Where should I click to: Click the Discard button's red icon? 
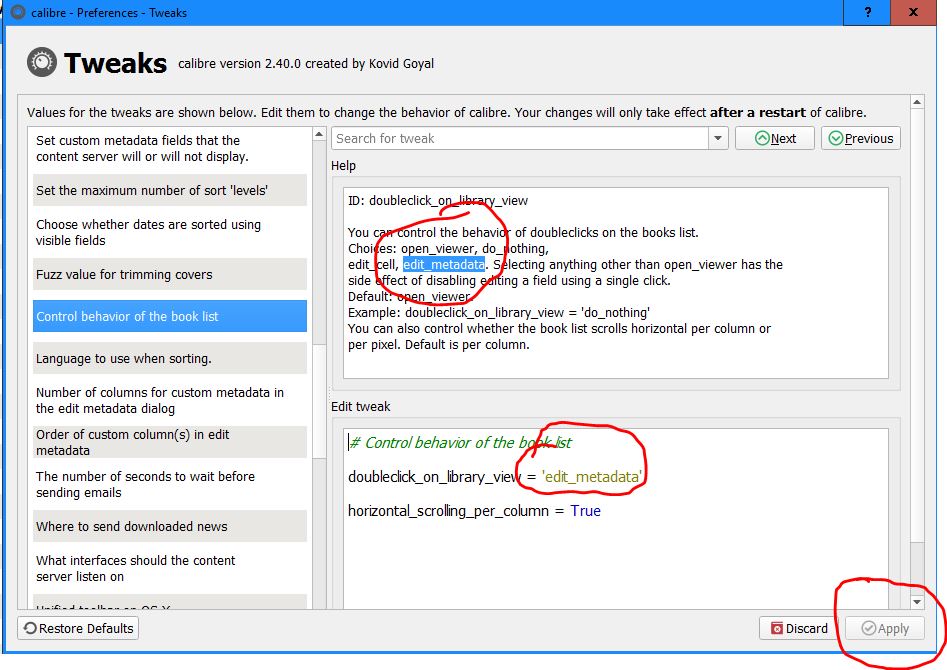coord(777,628)
